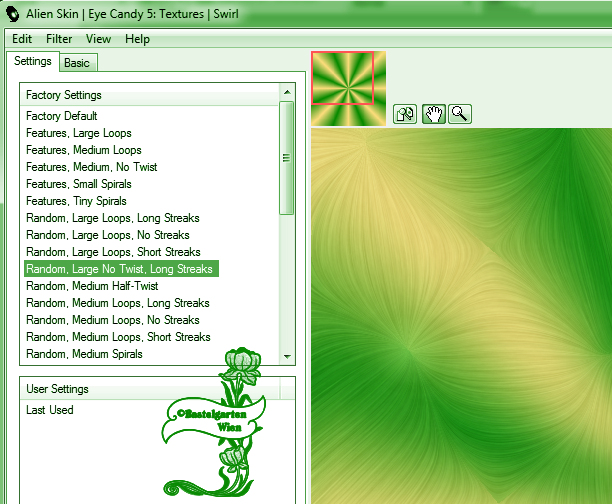Open the Edit menu
Image resolution: width=612 pixels, height=504 pixels.
[22, 39]
